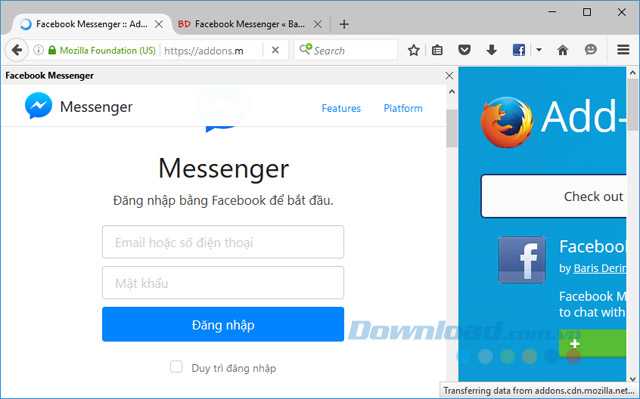Click the Facebook Messenger toolbar button
The height and width of the screenshot is (399, 640).
[518, 50]
